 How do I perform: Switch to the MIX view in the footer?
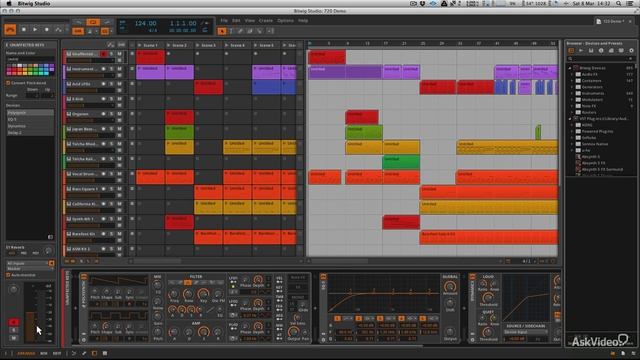[x=44, y=353]
